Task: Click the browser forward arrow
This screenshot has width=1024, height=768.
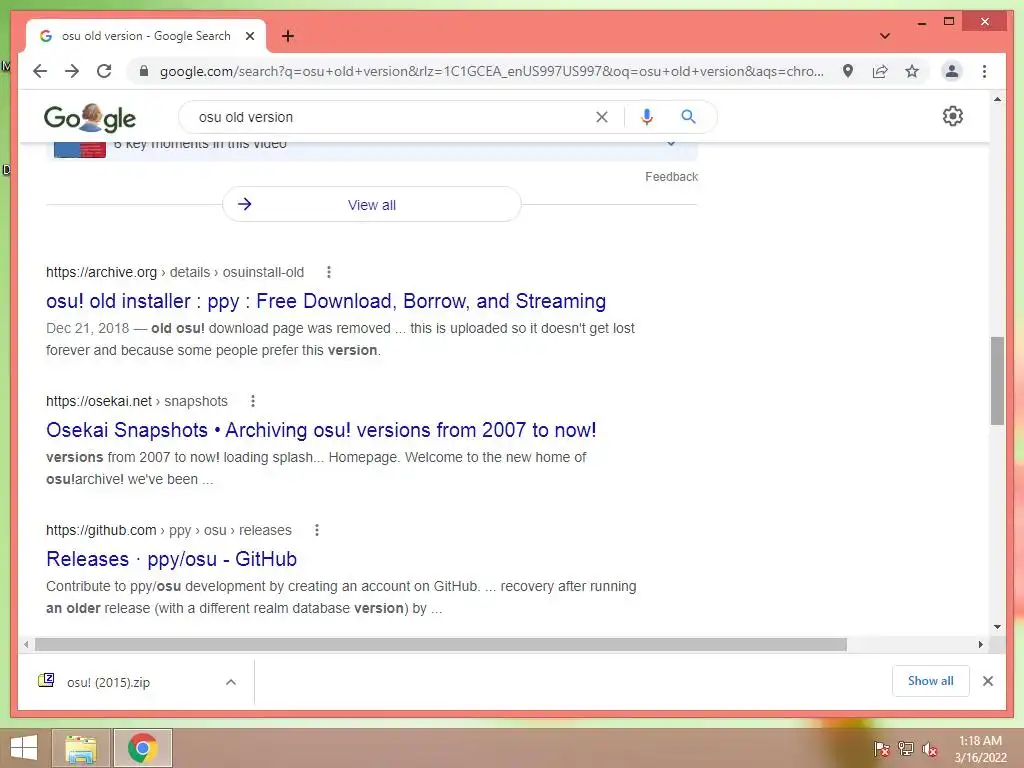Action: click(x=72, y=71)
